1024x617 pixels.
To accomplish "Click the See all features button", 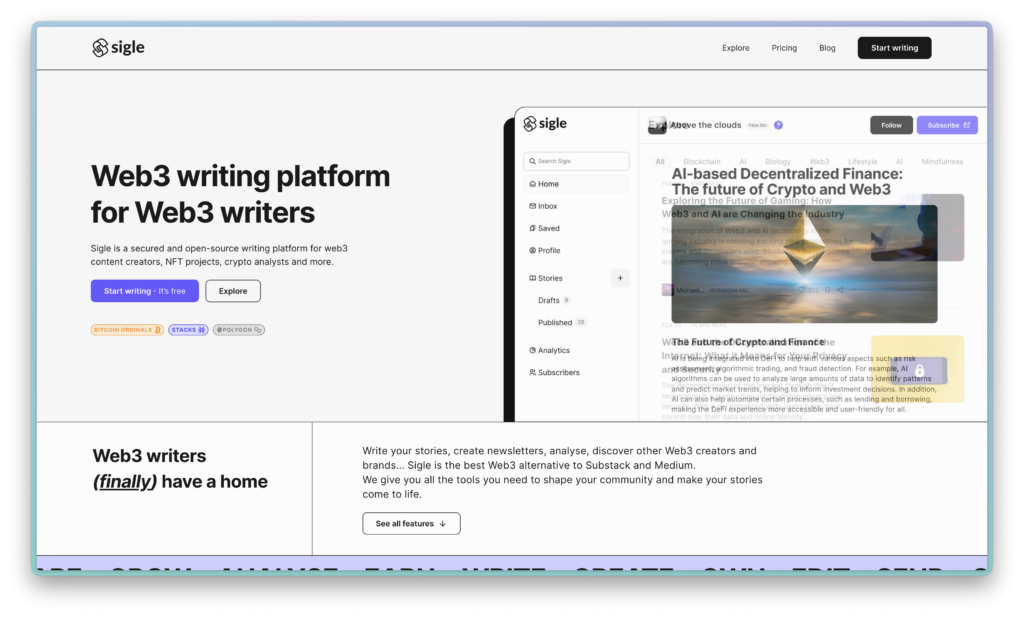I will (x=411, y=524).
